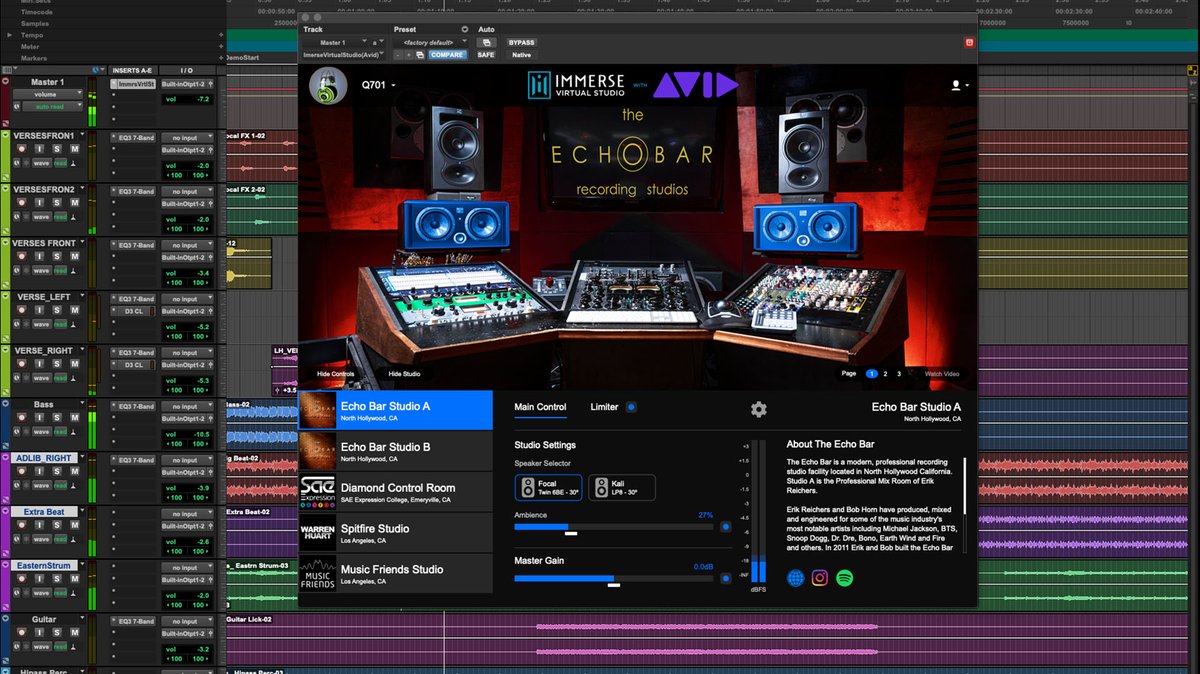The width and height of the screenshot is (1200, 674).
Task: Select Spitfire Studio
Action: click(396, 533)
